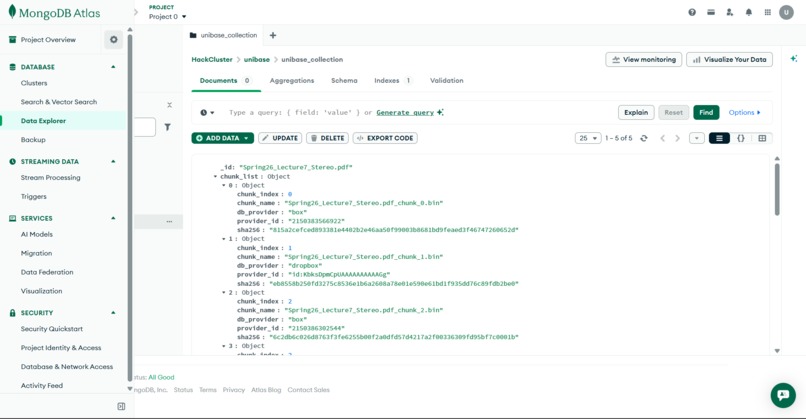This screenshot has height=419, width=806.
Task: Open invite user icon in header
Action: 729,12
